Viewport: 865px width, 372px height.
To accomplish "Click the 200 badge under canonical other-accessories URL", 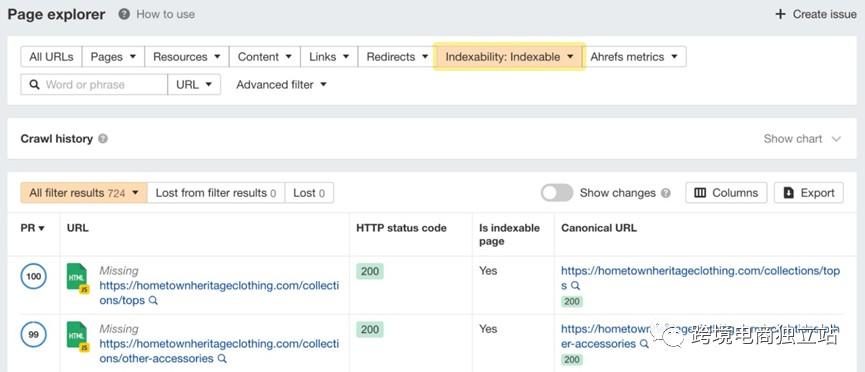I will (572, 359).
